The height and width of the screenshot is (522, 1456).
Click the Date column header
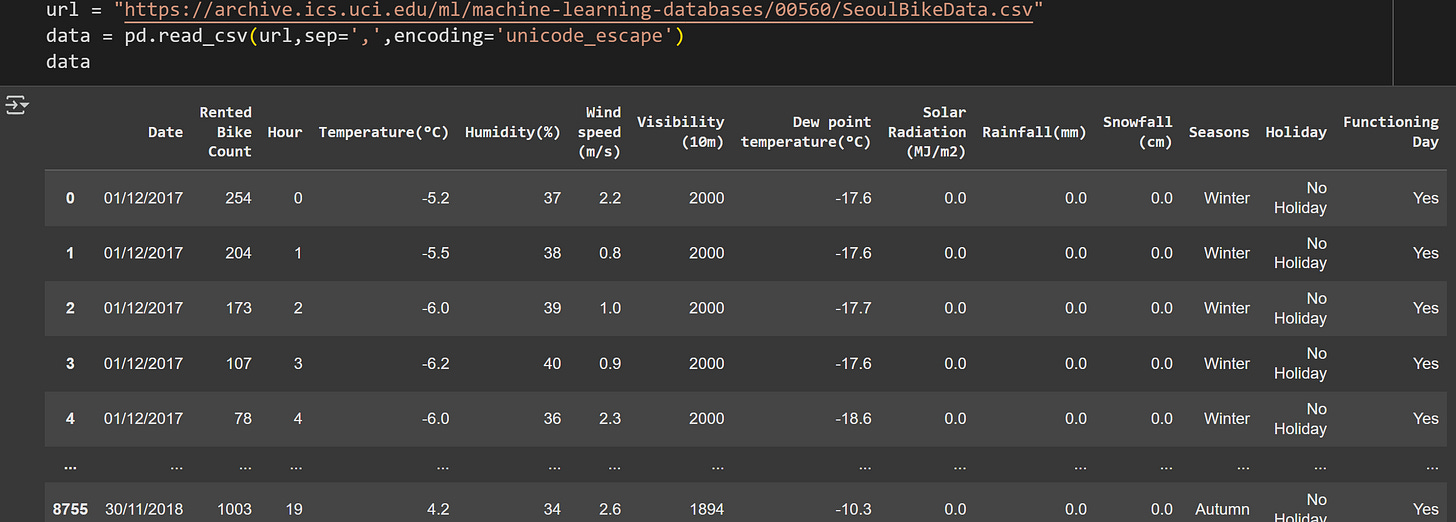(x=165, y=132)
